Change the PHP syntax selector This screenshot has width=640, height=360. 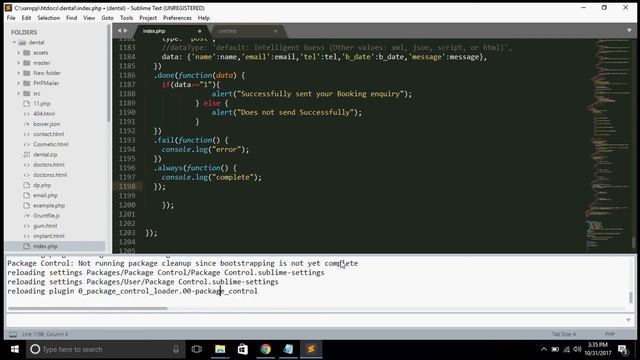610,334
